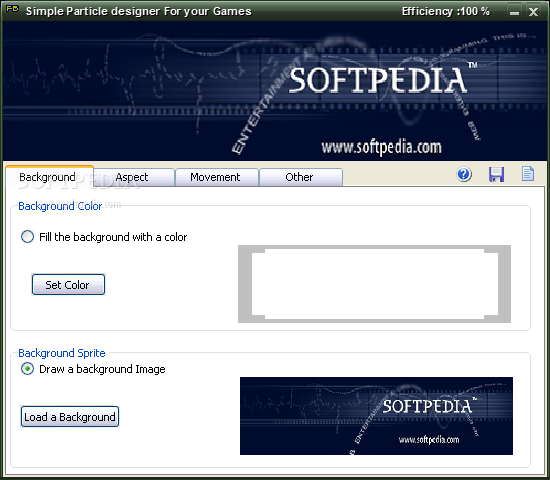550x480 pixels.
Task: Click the white background color preview swatch
Action: (374, 284)
